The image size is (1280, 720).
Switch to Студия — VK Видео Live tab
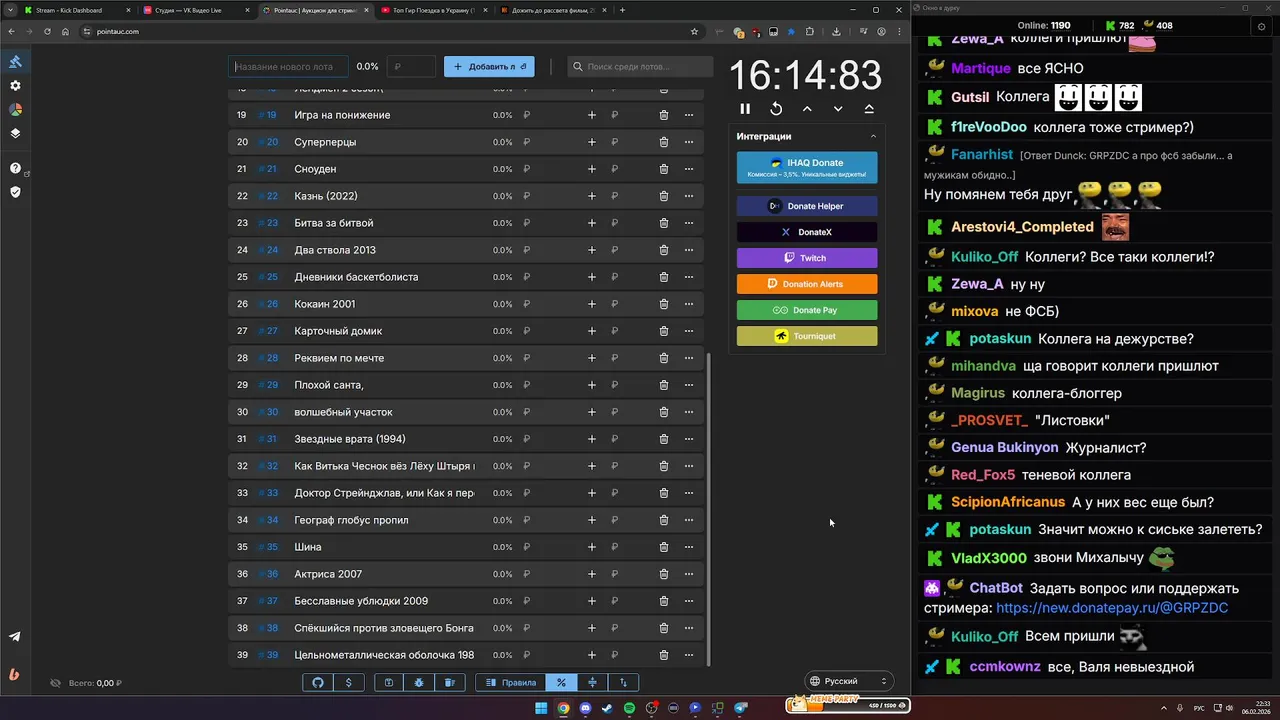click(197, 10)
